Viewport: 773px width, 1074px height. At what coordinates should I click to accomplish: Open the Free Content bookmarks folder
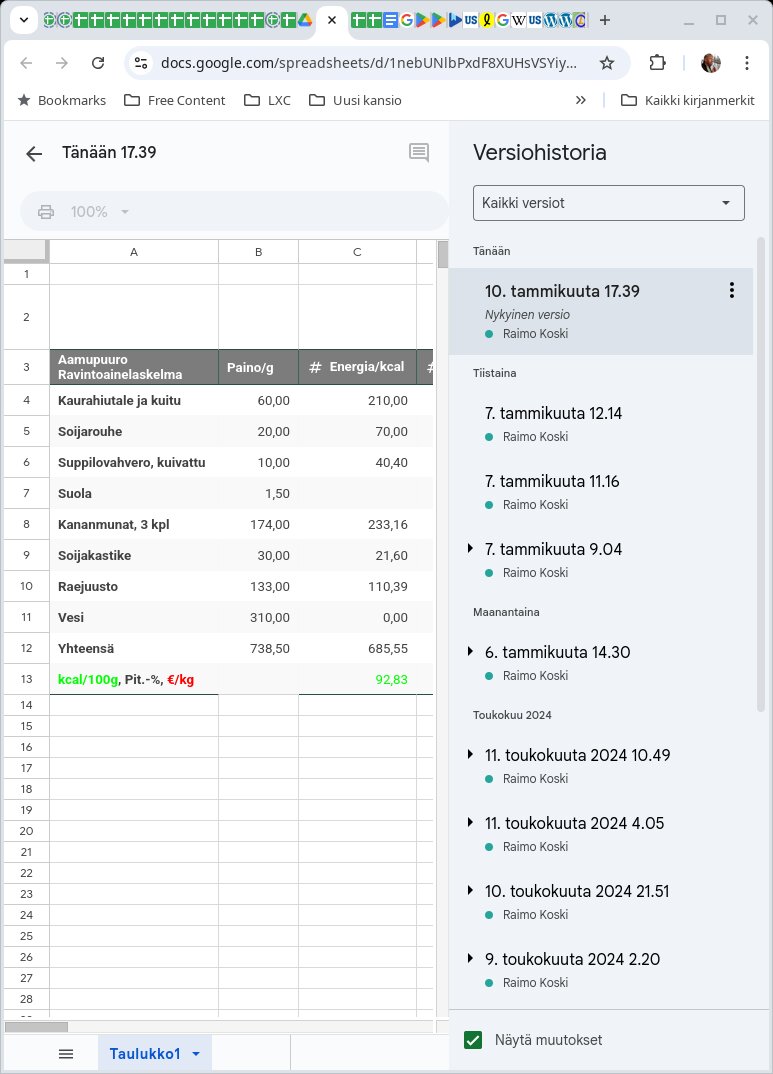point(175,100)
